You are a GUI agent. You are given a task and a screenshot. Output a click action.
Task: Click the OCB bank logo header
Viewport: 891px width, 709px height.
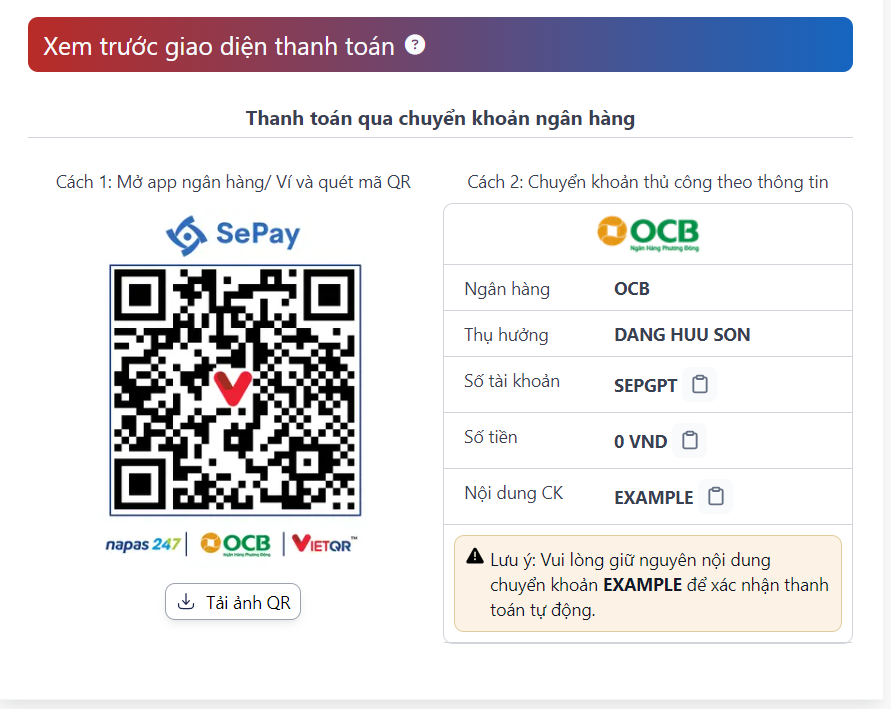click(647, 234)
